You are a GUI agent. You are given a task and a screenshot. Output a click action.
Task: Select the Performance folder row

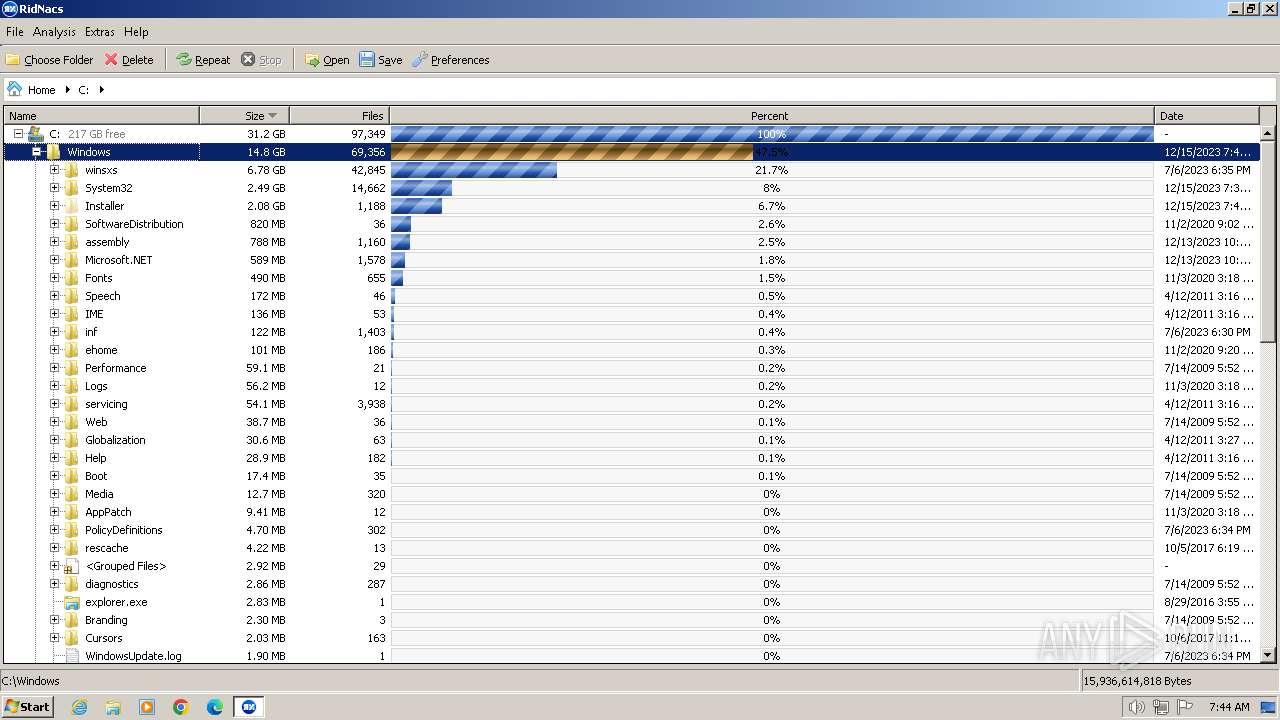pos(632,368)
